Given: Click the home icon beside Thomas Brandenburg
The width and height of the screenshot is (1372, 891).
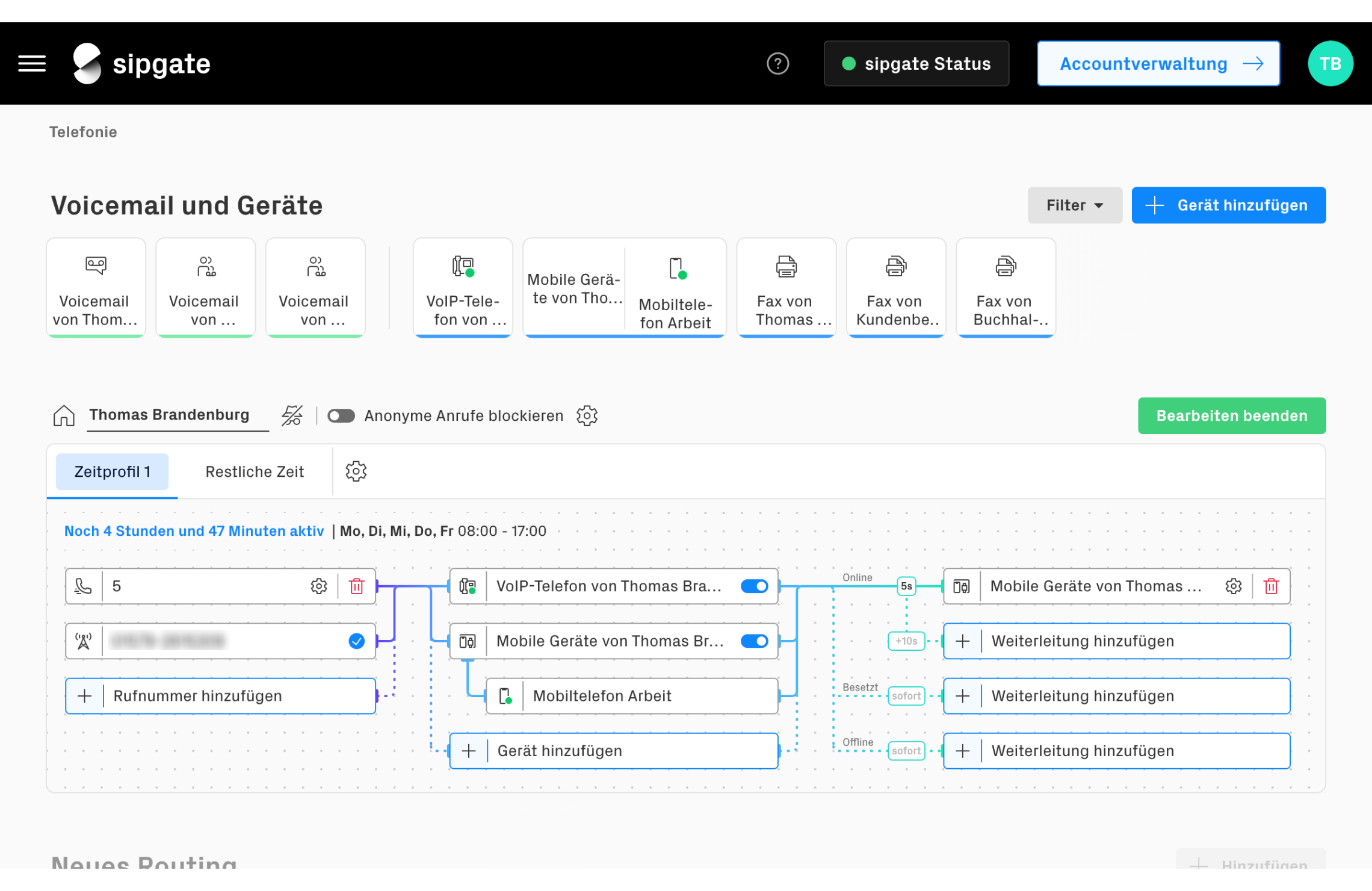Looking at the screenshot, I should point(64,415).
